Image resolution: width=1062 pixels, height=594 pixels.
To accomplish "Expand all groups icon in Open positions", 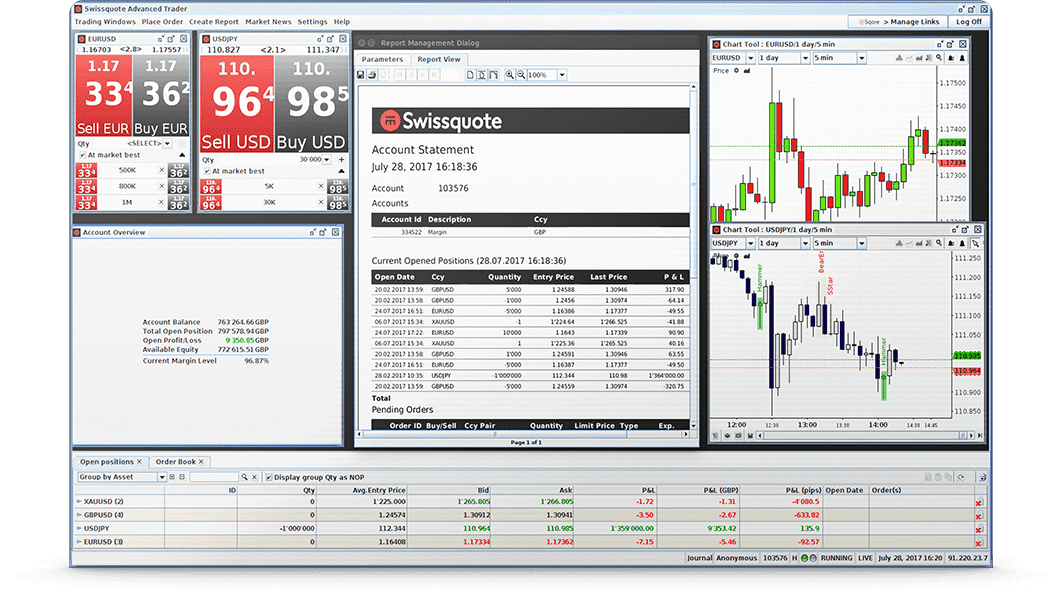I will point(172,477).
